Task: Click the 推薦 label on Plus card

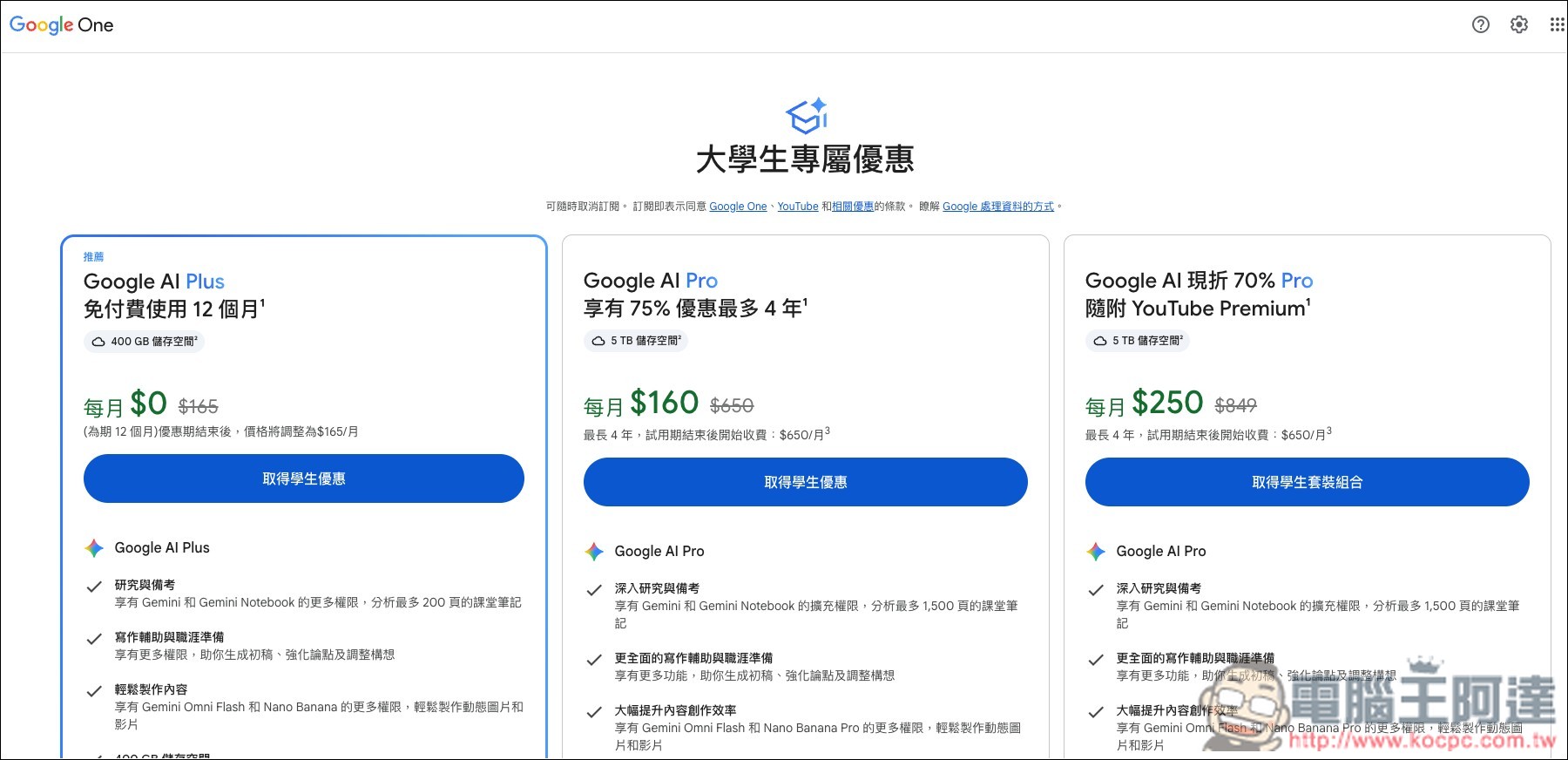Action: point(93,257)
